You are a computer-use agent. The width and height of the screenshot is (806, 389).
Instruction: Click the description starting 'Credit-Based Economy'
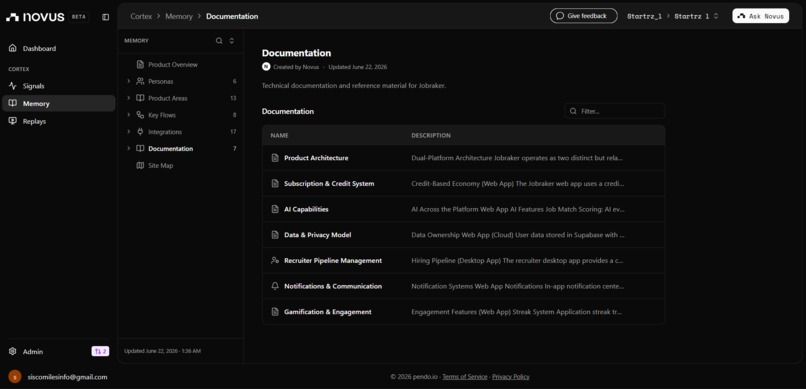pyautogui.click(x=518, y=183)
